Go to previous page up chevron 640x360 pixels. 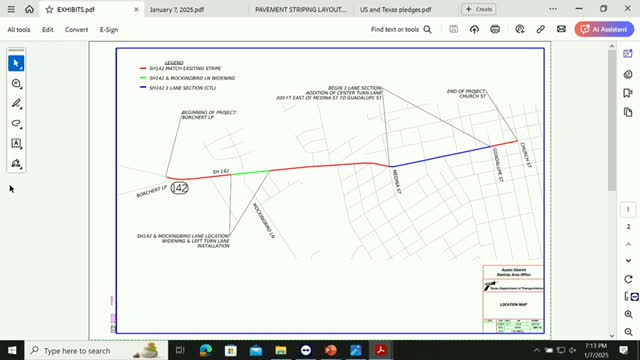click(x=628, y=244)
